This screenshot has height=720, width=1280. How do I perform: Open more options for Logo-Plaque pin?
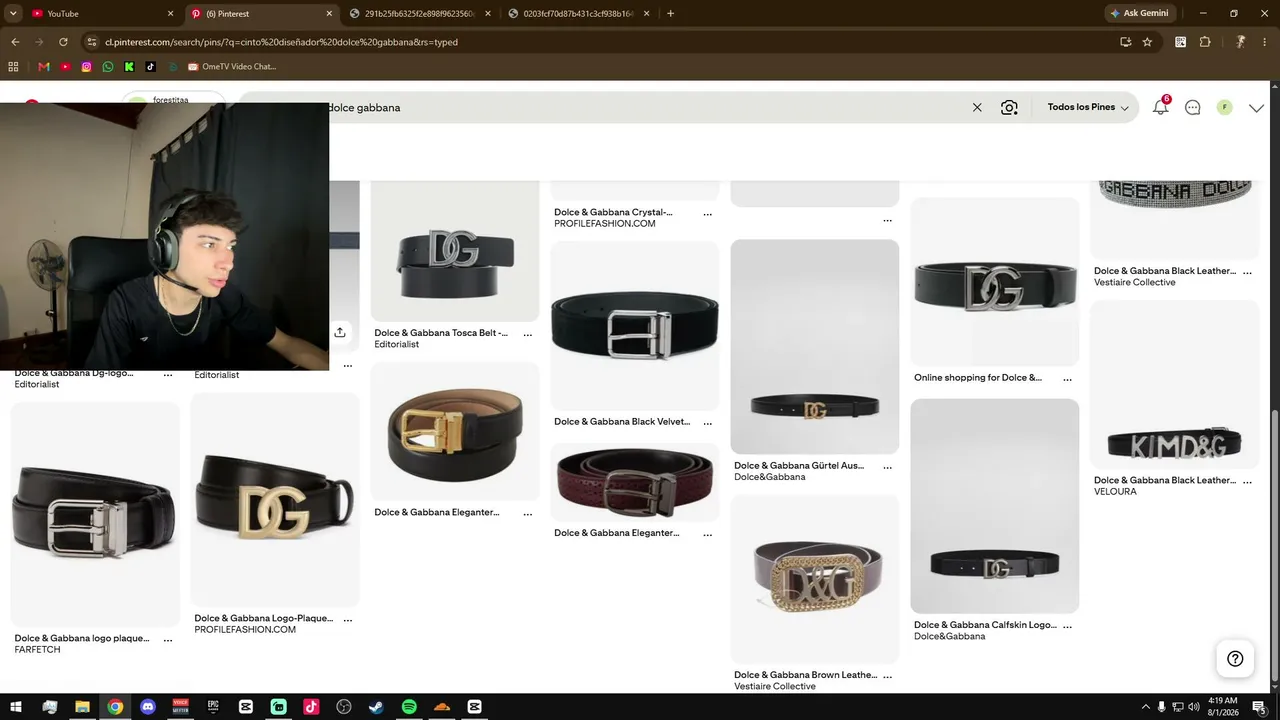tap(348, 620)
